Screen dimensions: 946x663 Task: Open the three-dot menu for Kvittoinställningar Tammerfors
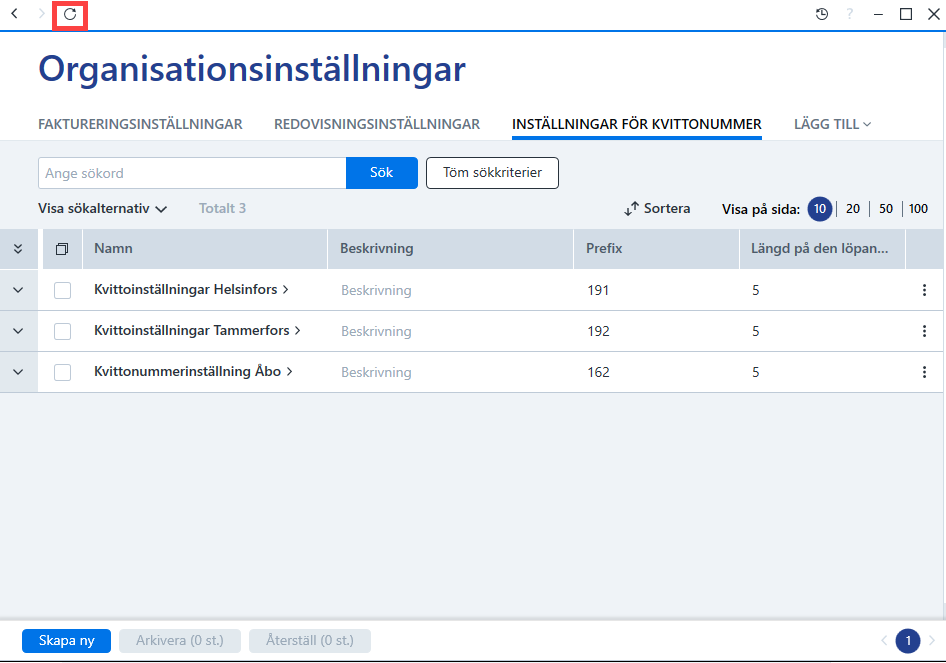pos(924,331)
